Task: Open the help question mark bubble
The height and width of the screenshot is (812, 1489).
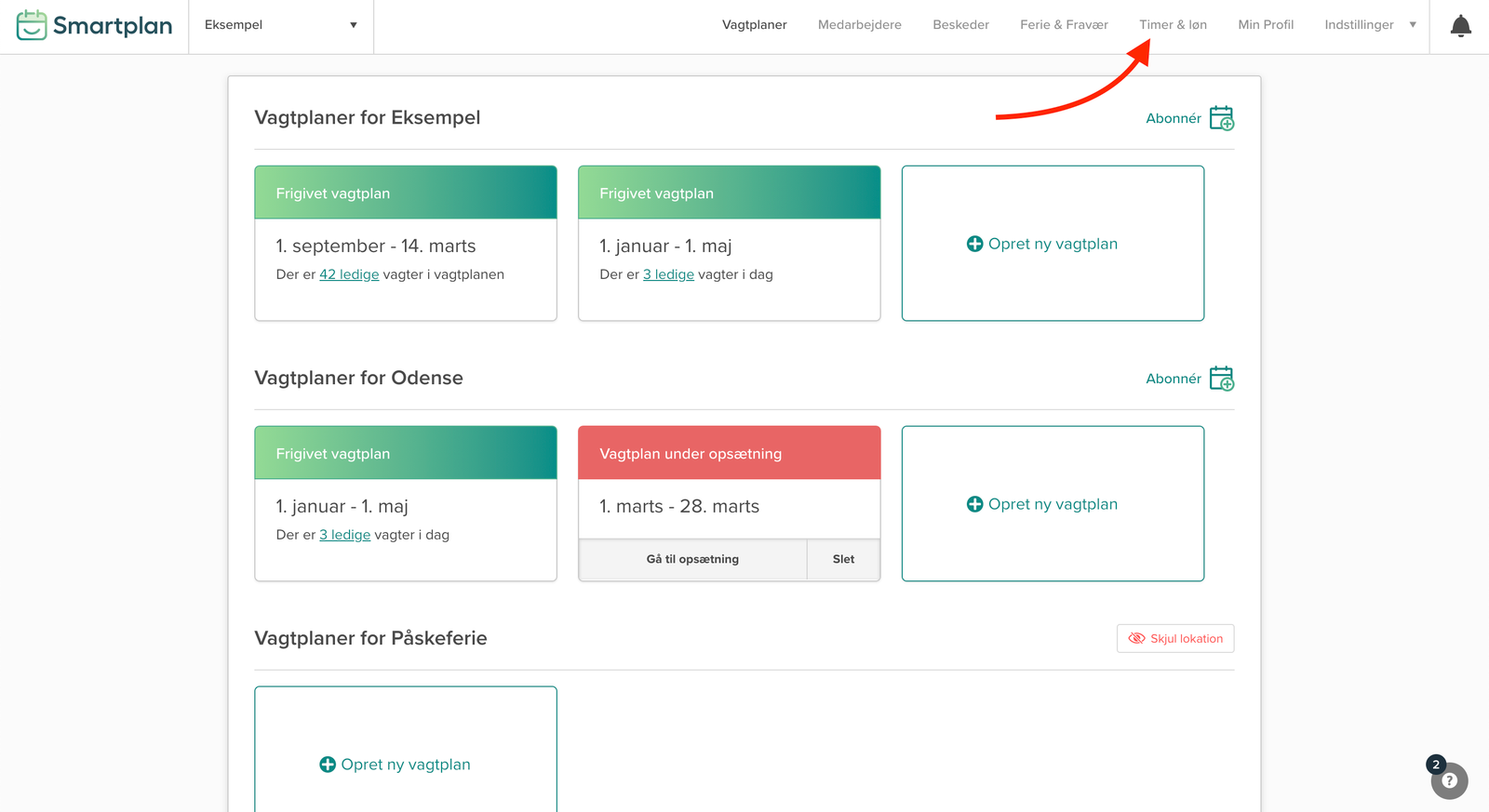Action: (1449, 780)
